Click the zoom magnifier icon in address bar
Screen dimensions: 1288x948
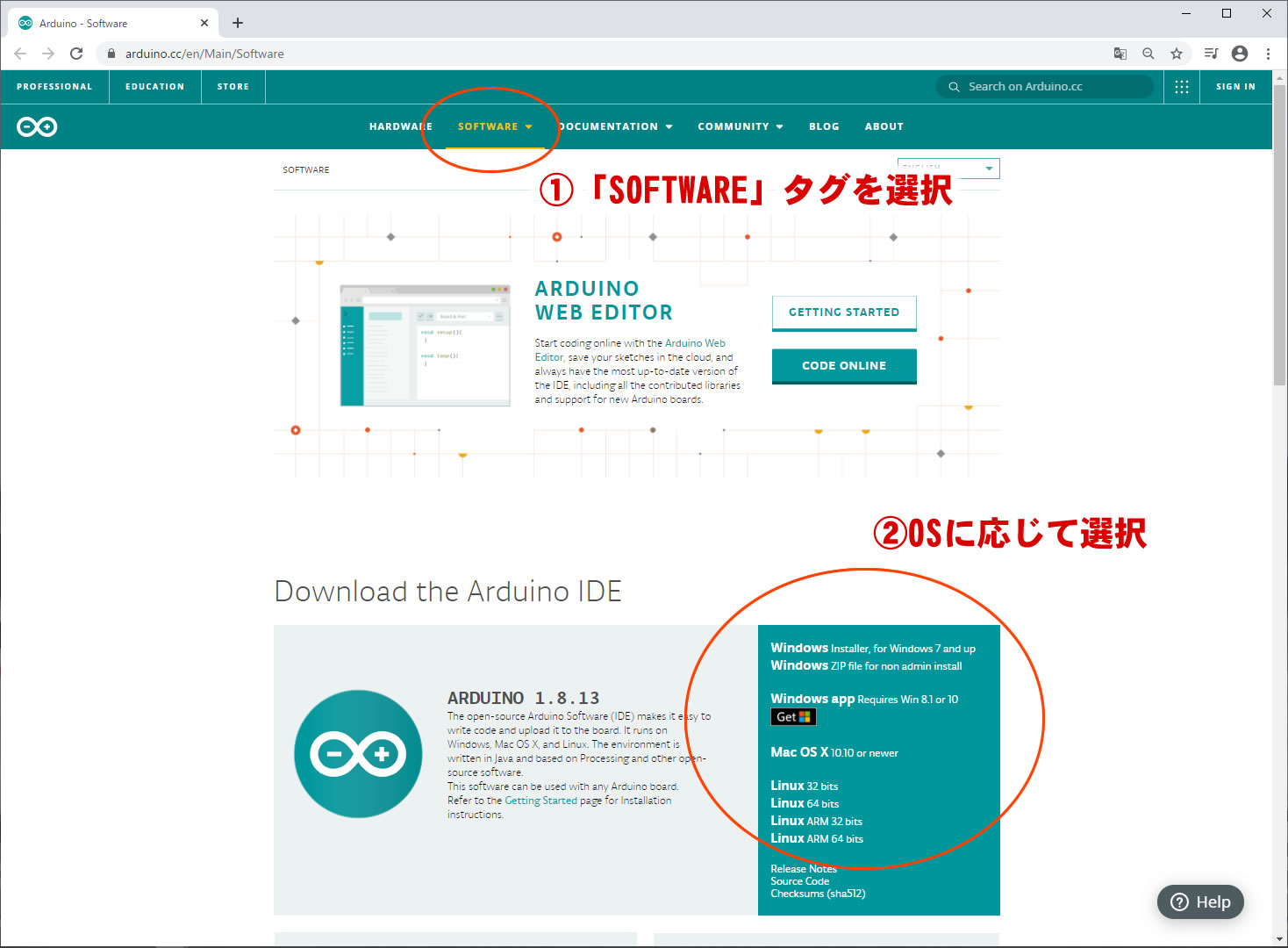(x=1148, y=54)
